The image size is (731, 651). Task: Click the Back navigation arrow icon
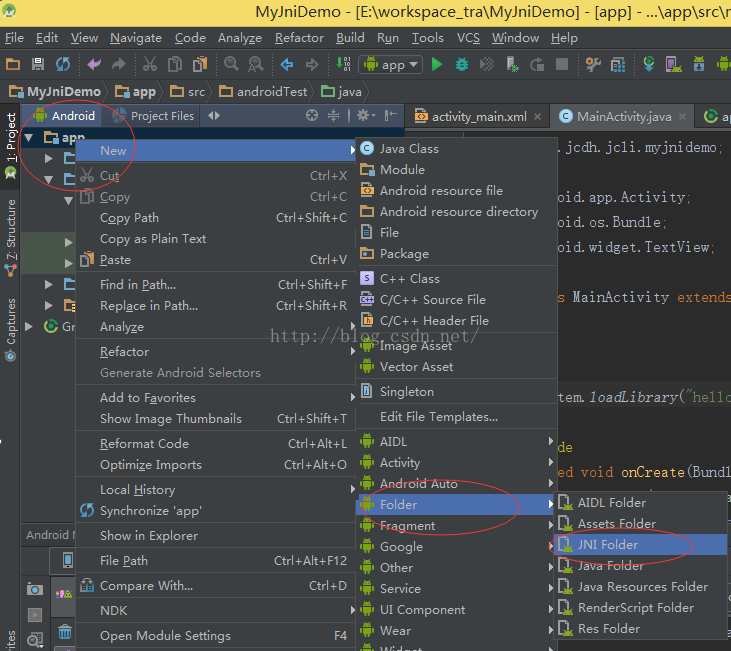287,64
